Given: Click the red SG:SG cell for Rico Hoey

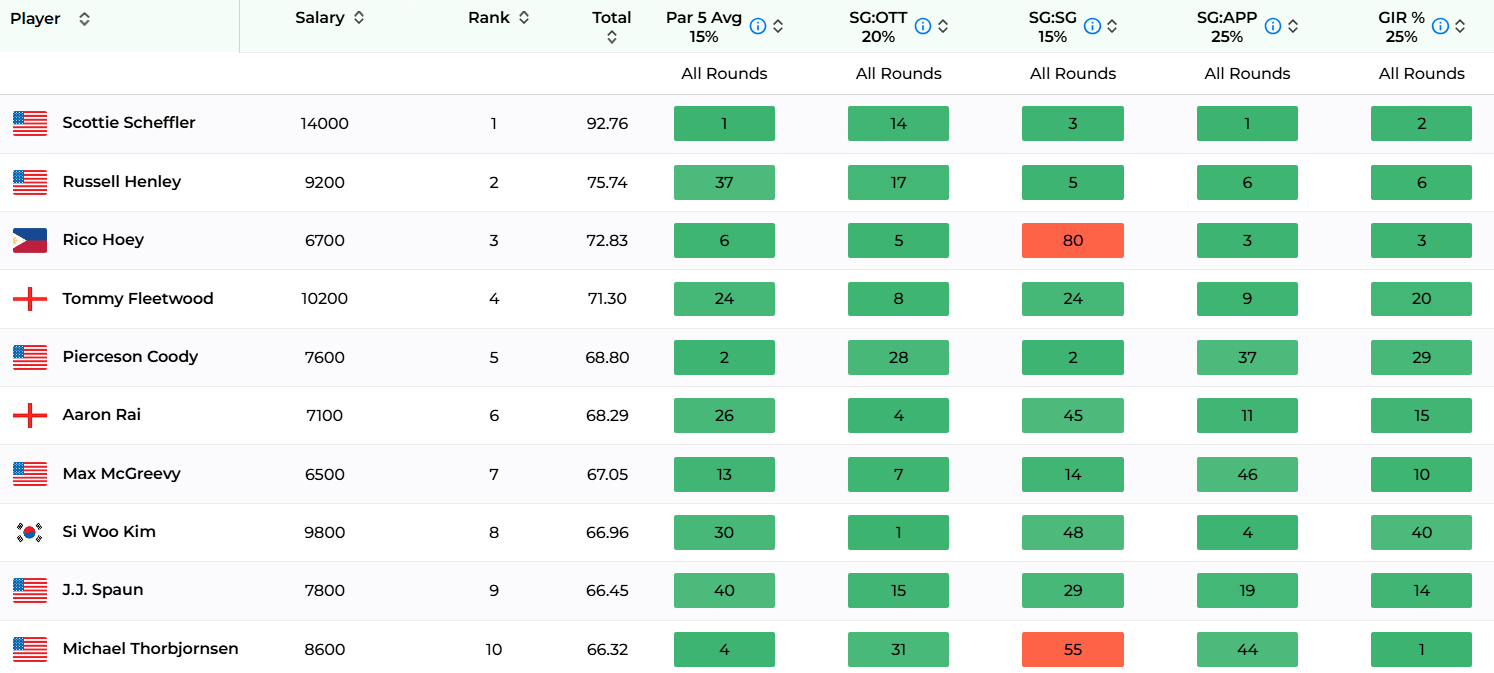Looking at the screenshot, I should click(1072, 241).
